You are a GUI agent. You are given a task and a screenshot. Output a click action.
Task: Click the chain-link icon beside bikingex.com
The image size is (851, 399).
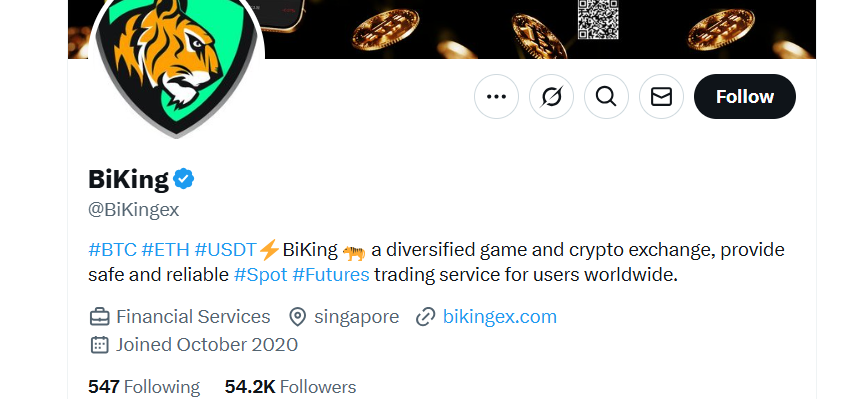coord(426,317)
